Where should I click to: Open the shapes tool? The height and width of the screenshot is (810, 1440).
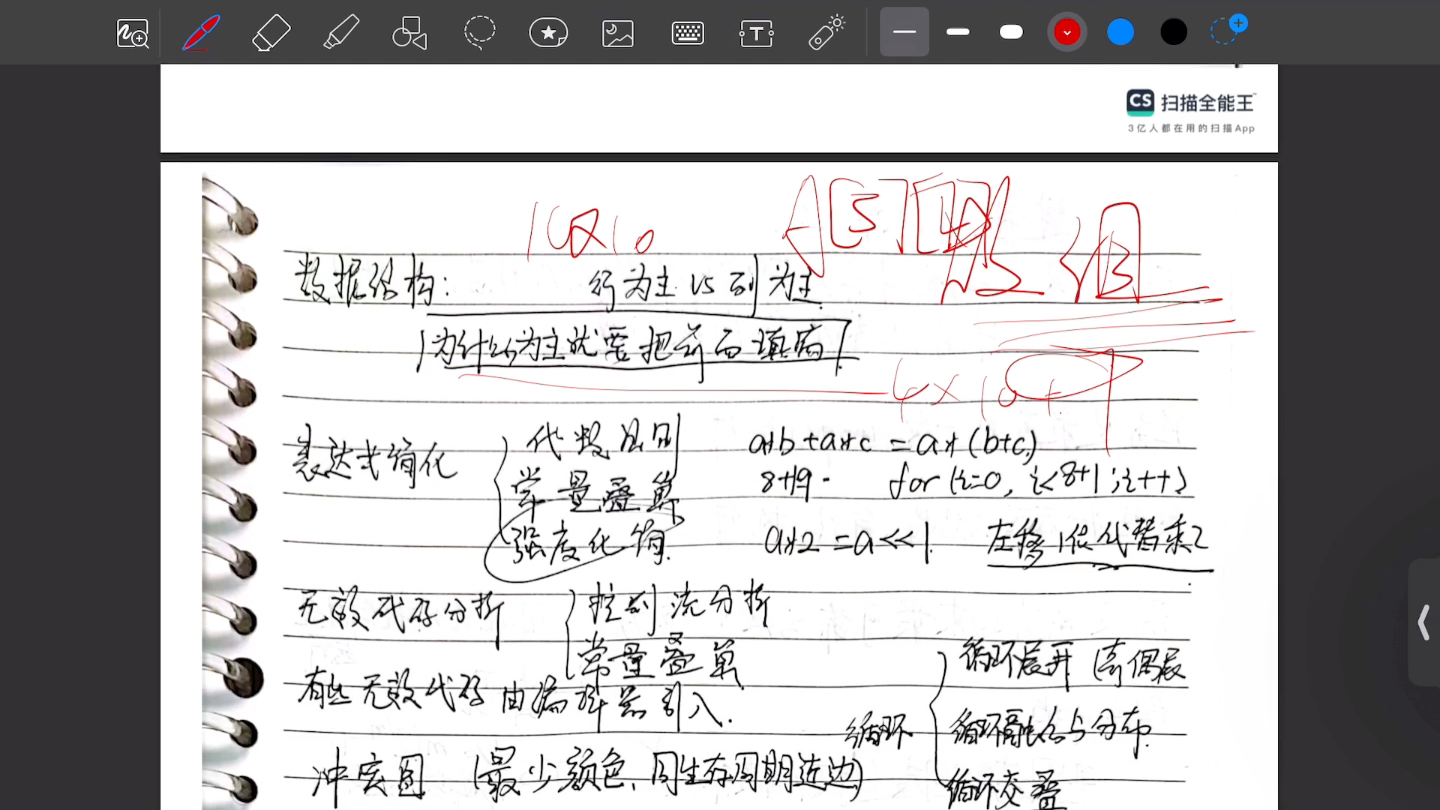point(410,33)
